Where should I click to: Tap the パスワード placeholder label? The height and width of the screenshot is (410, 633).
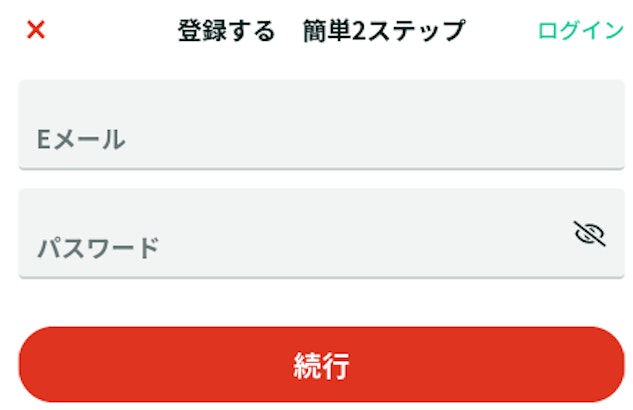(x=98, y=248)
